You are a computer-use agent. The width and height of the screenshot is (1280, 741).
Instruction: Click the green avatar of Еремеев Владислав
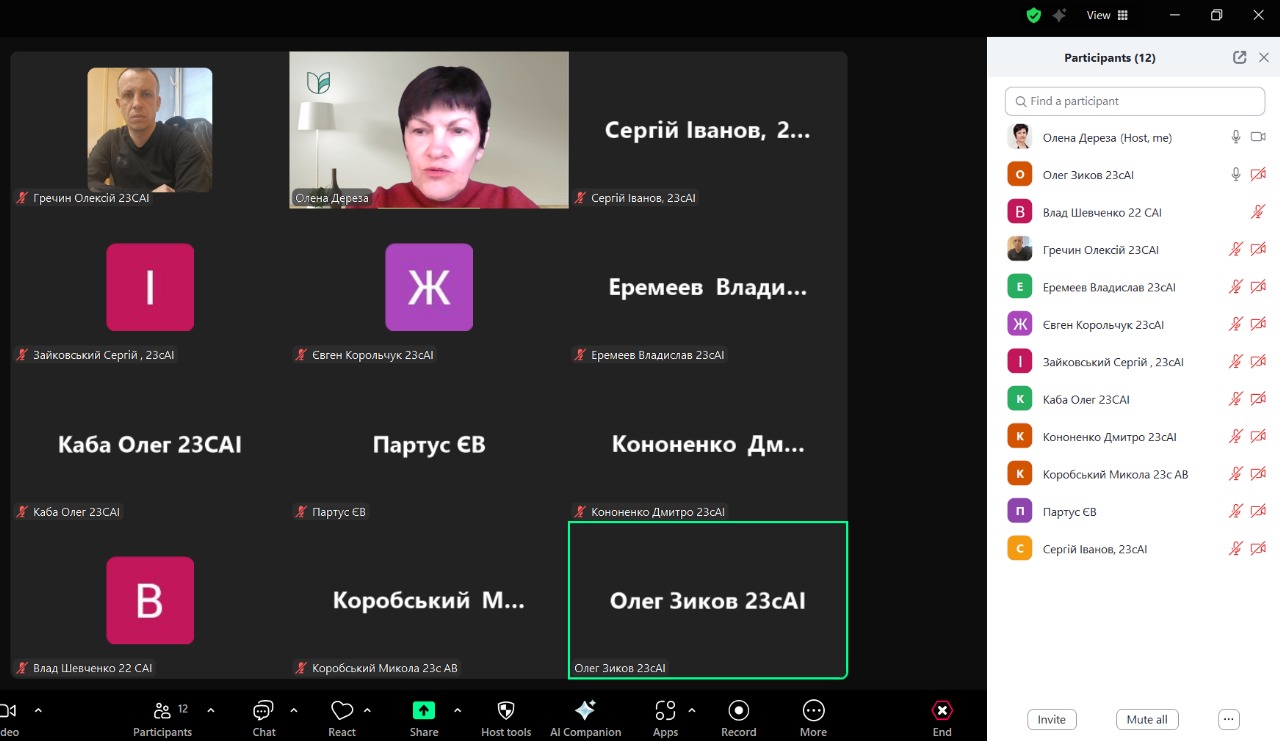coord(1019,287)
